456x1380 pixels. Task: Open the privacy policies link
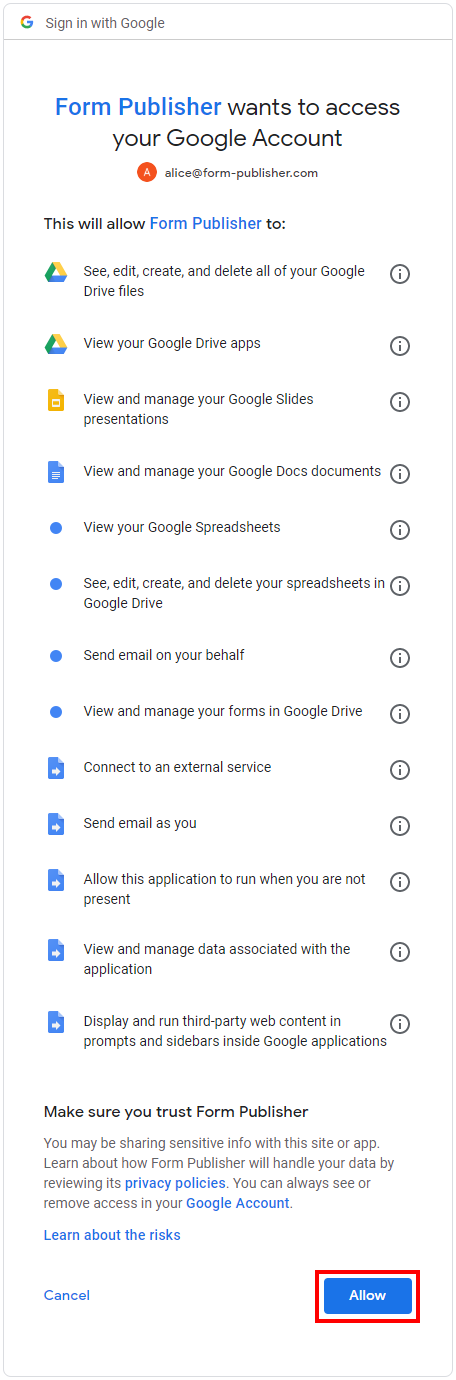pyautogui.click(x=175, y=1183)
